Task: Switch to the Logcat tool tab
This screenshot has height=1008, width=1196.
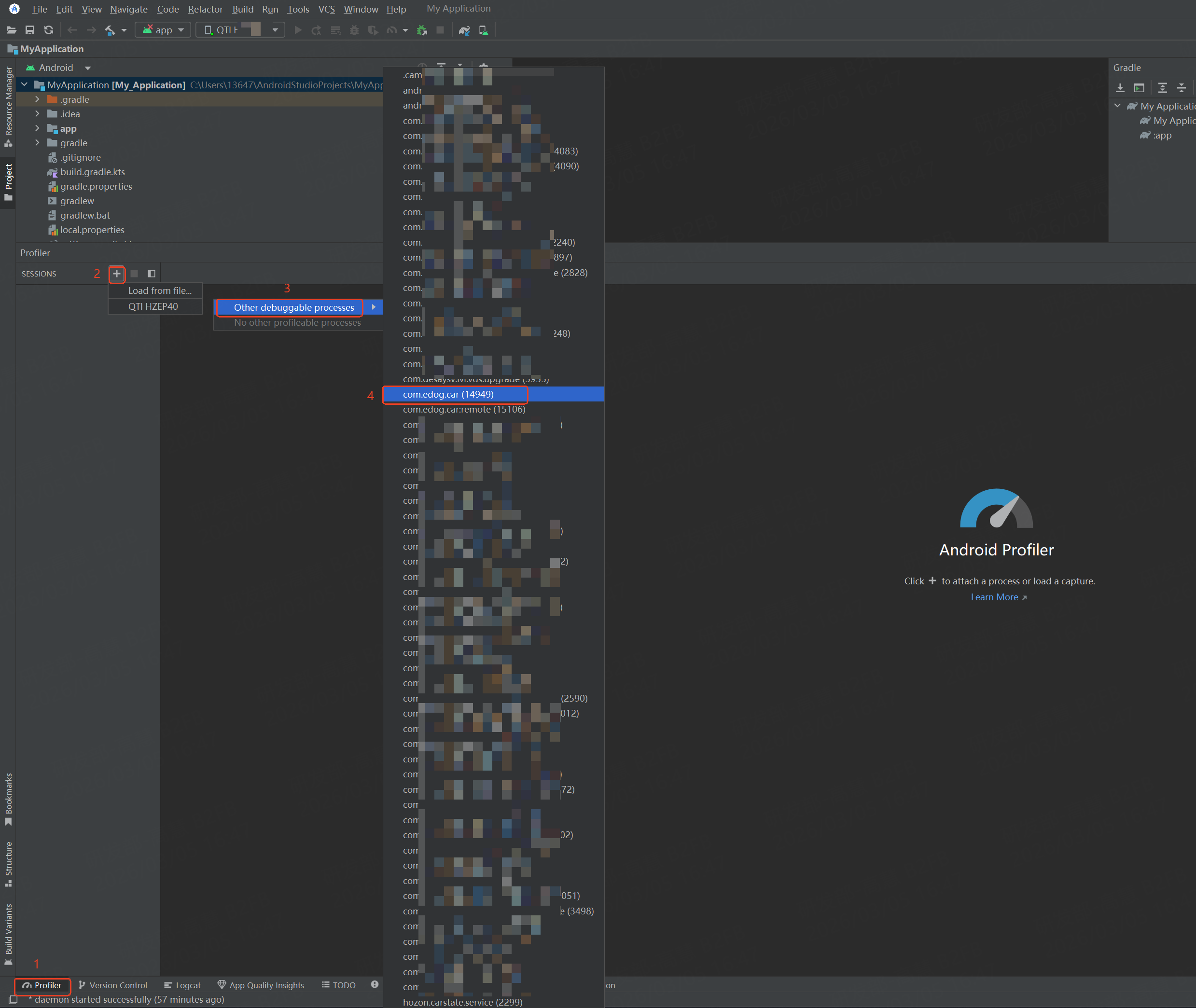Action: coord(182,985)
